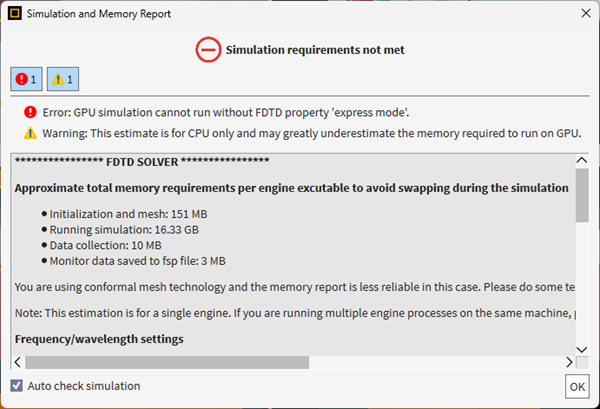This screenshot has width=600, height=409.
Task: Click the vertical scrollbar thumb in report
Action: tap(581, 195)
